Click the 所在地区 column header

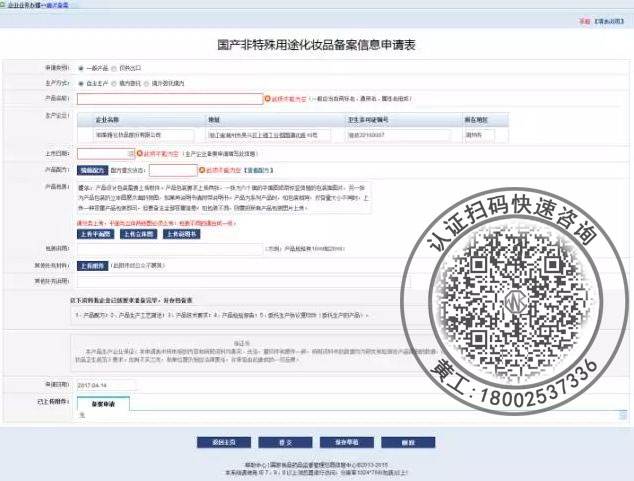pos(486,120)
